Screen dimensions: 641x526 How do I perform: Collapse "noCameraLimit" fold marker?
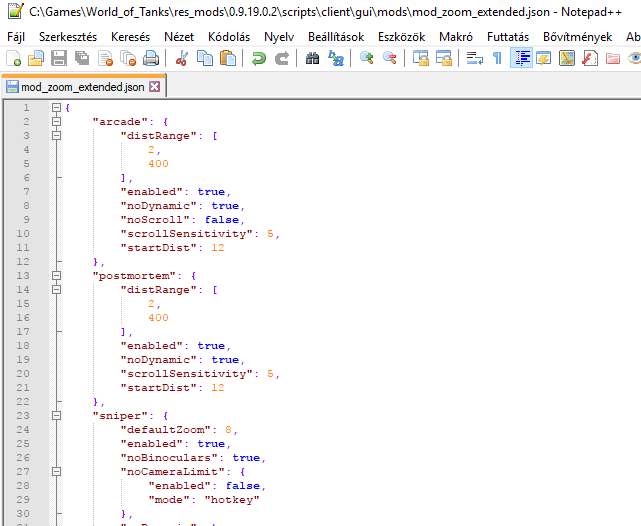[56, 472]
